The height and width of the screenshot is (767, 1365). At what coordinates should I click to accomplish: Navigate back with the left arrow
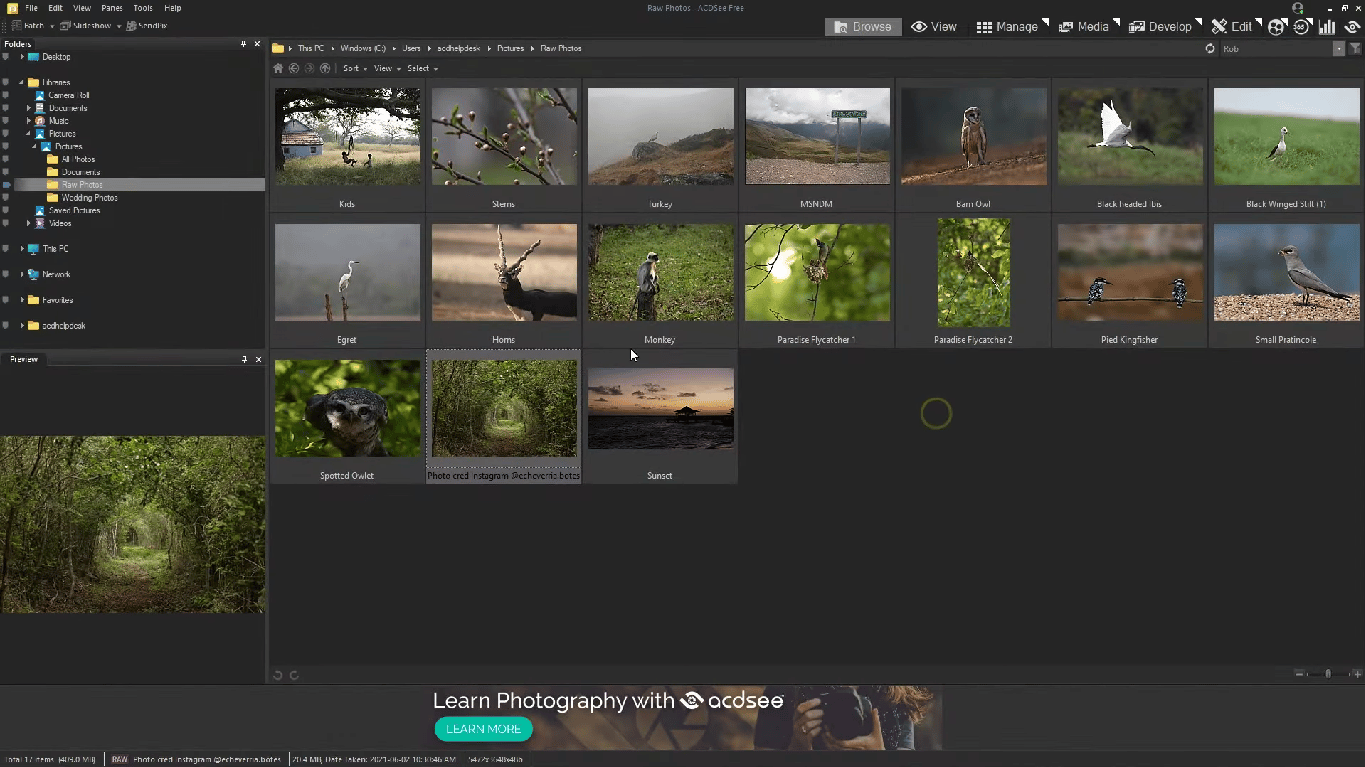(x=294, y=68)
